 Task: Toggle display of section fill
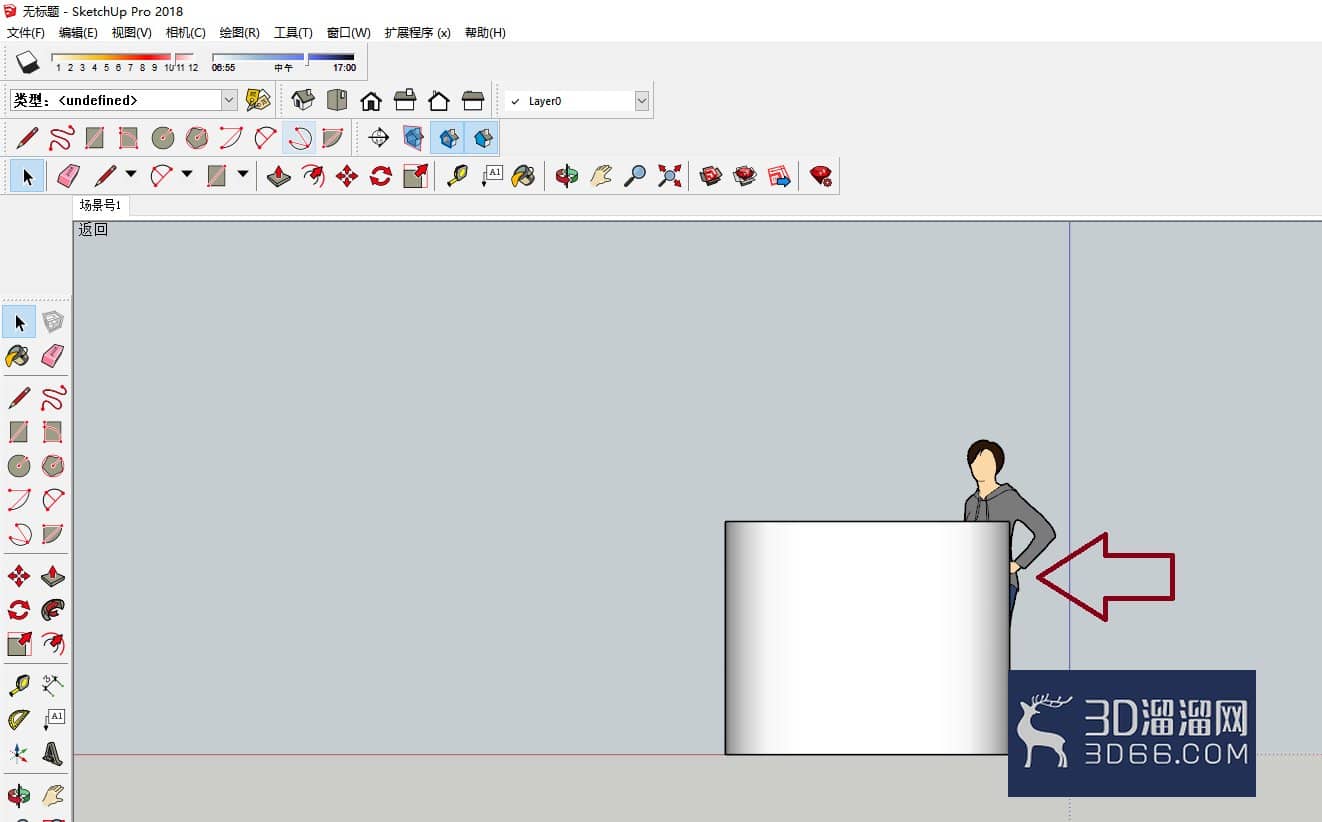tap(482, 137)
